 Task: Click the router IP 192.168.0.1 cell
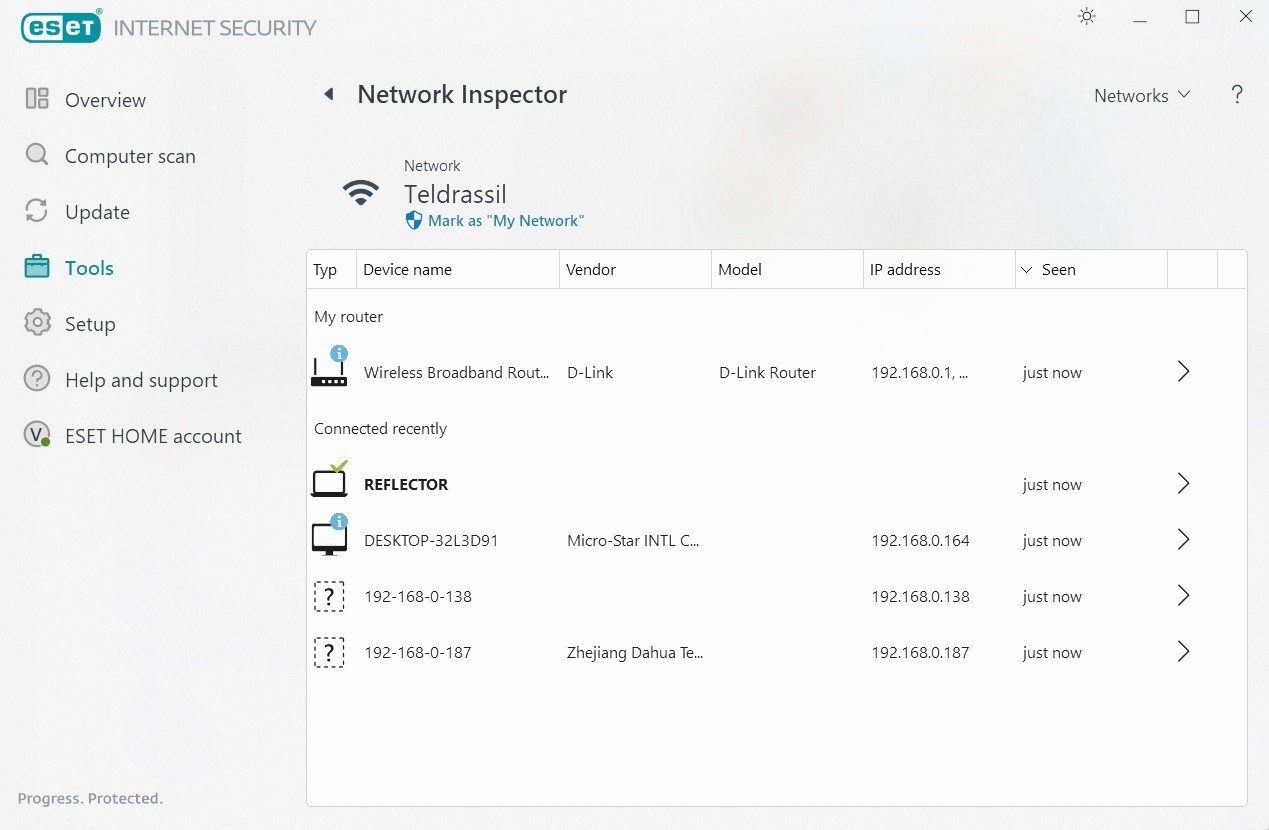click(x=919, y=372)
